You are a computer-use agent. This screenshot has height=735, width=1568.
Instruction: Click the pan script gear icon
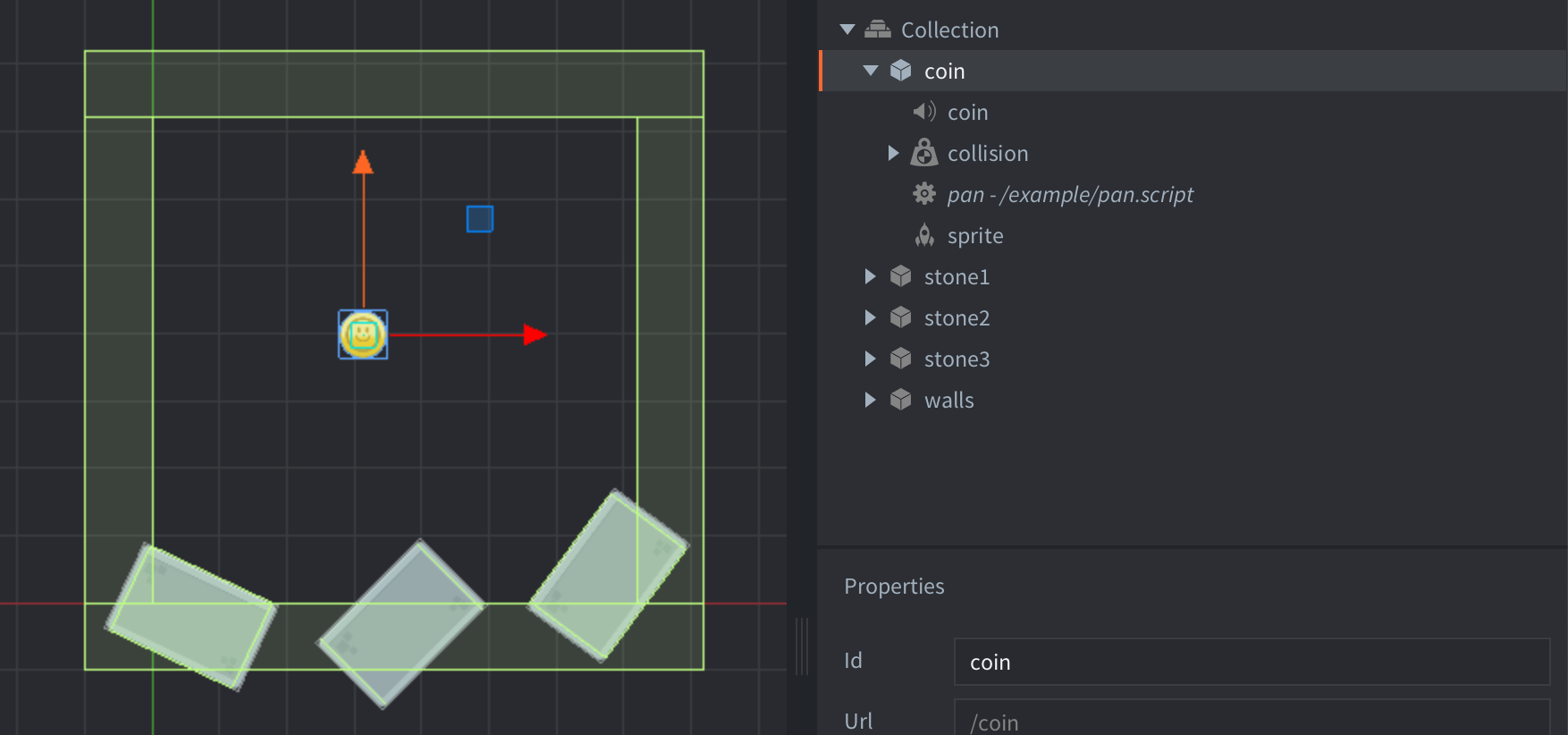coord(923,194)
